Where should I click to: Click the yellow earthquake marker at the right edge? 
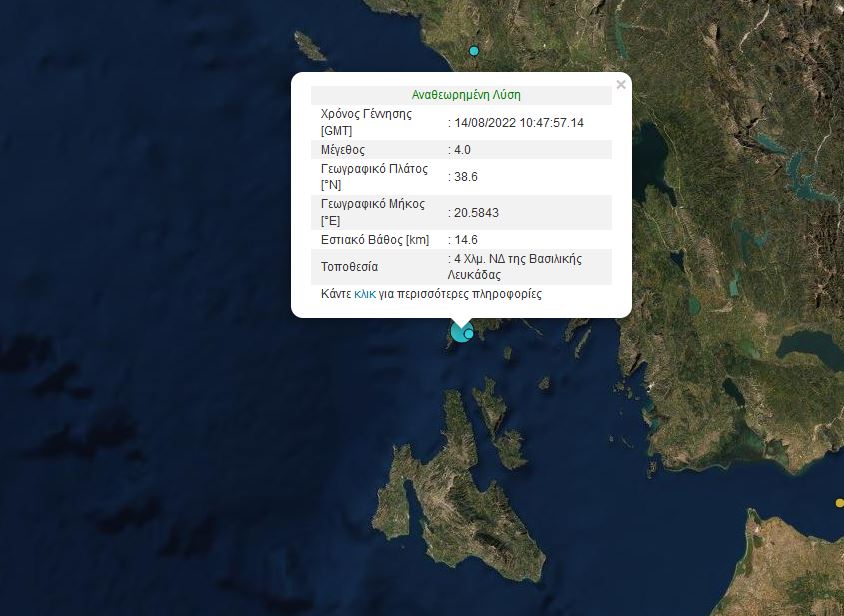coord(839,503)
